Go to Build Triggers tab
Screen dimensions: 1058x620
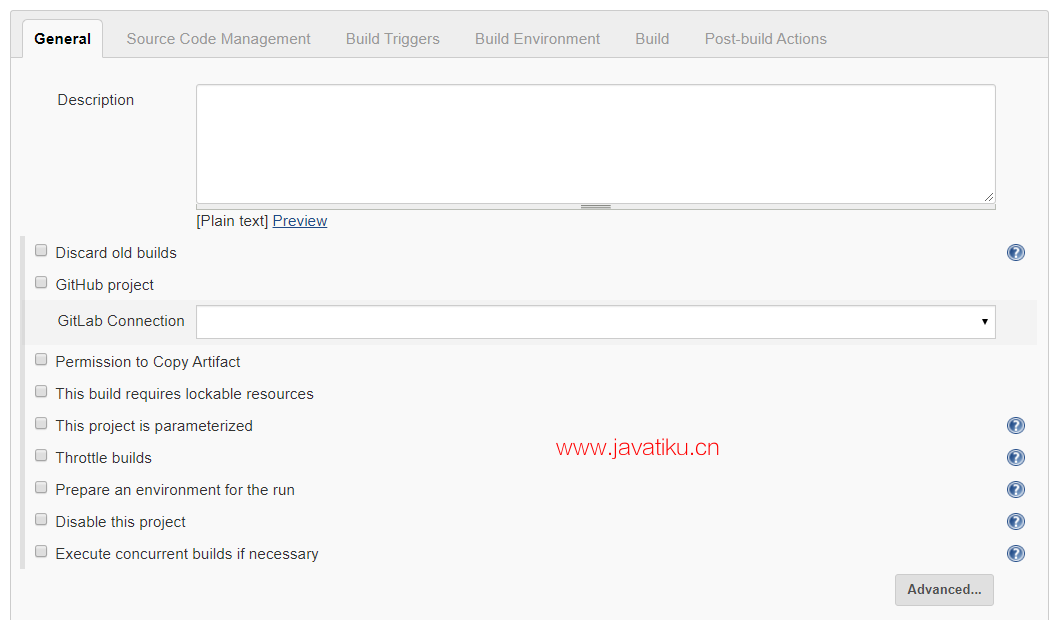tap(392, 39)
